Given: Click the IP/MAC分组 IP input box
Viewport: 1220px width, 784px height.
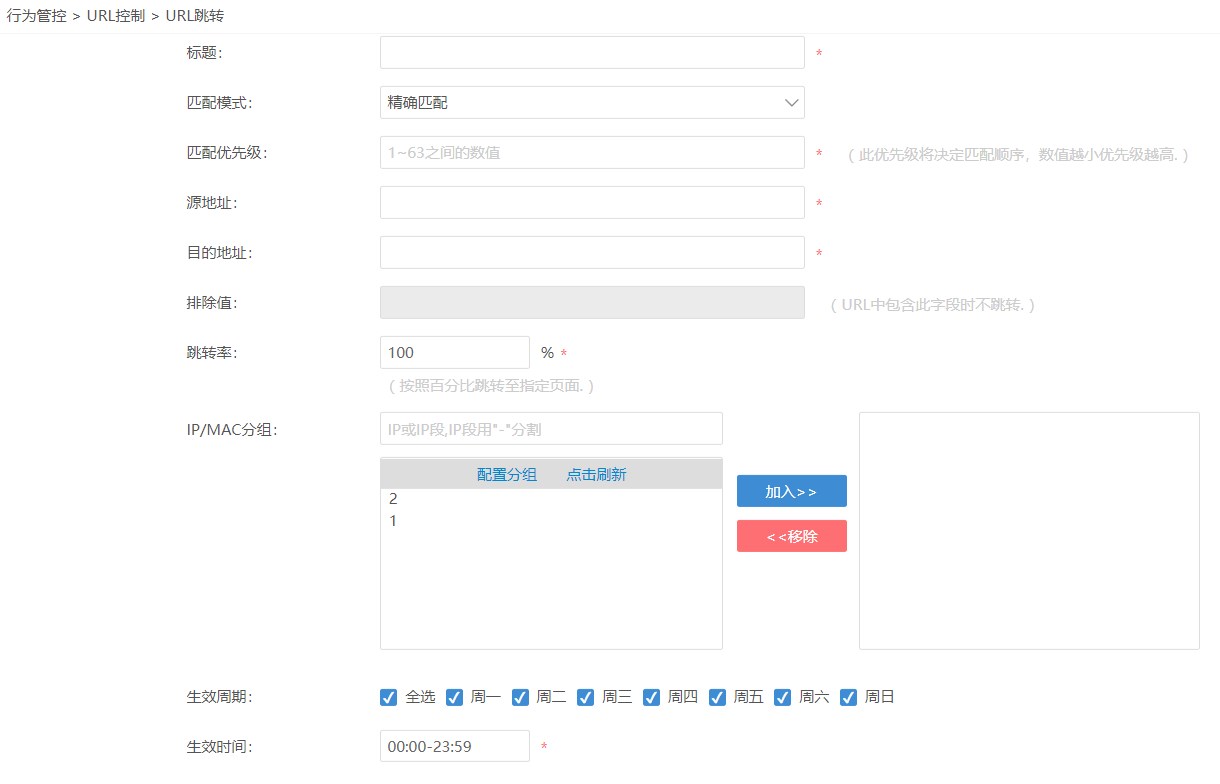Looking at the screenshot, I should point(551,429).
